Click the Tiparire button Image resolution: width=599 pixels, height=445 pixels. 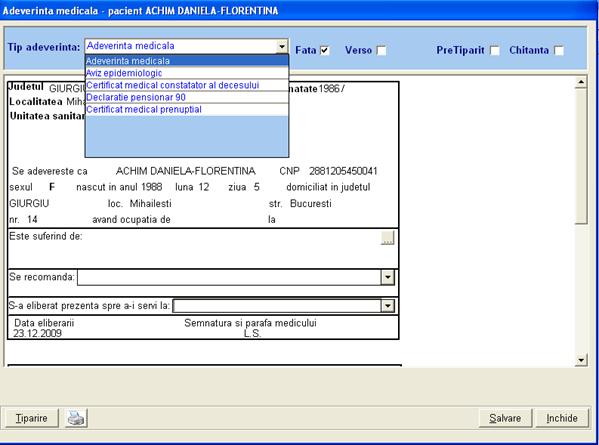coord(32,418)
